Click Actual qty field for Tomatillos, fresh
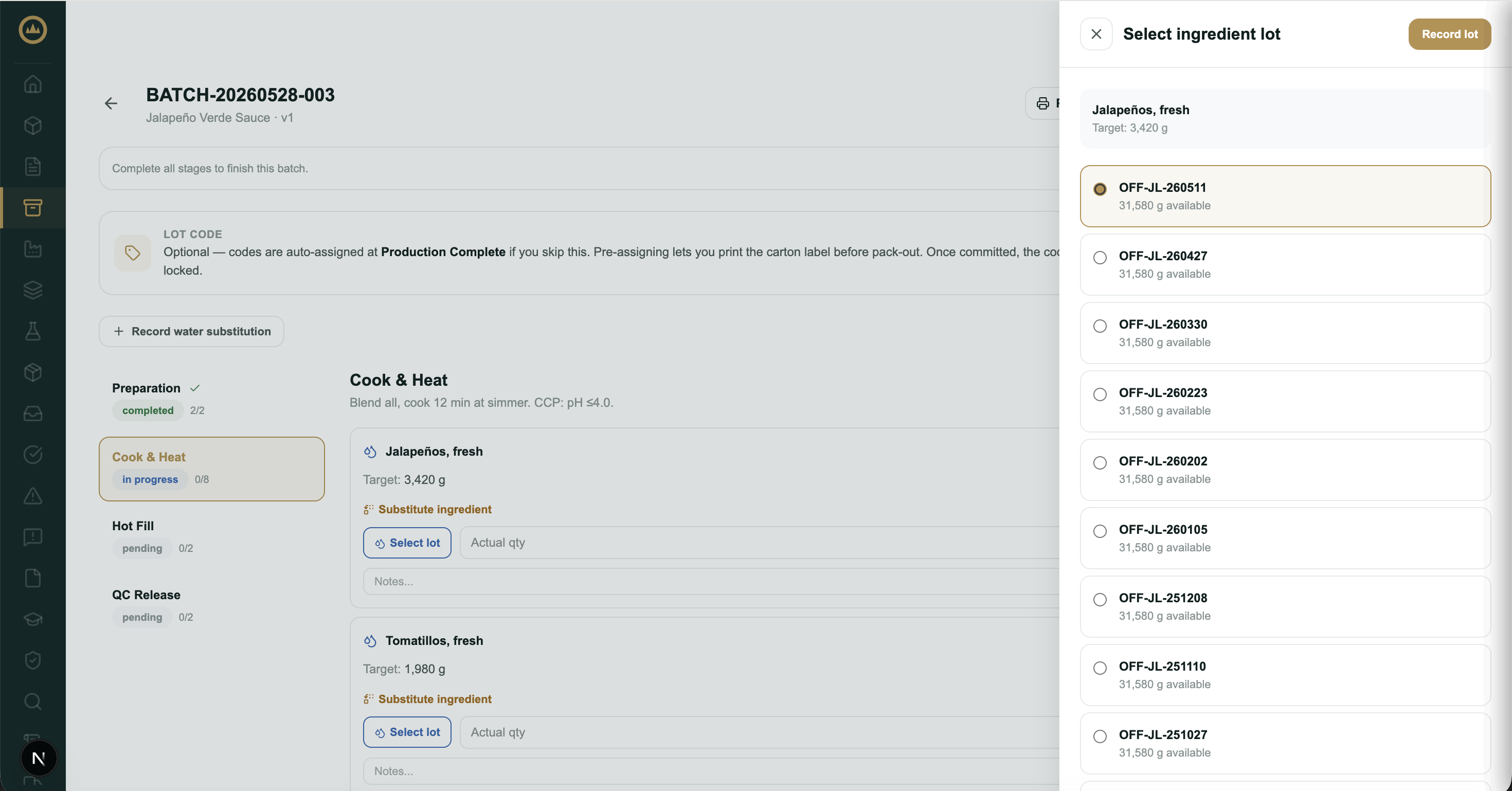The height and width of the screenshot is (791, 1512). point(760,732)
